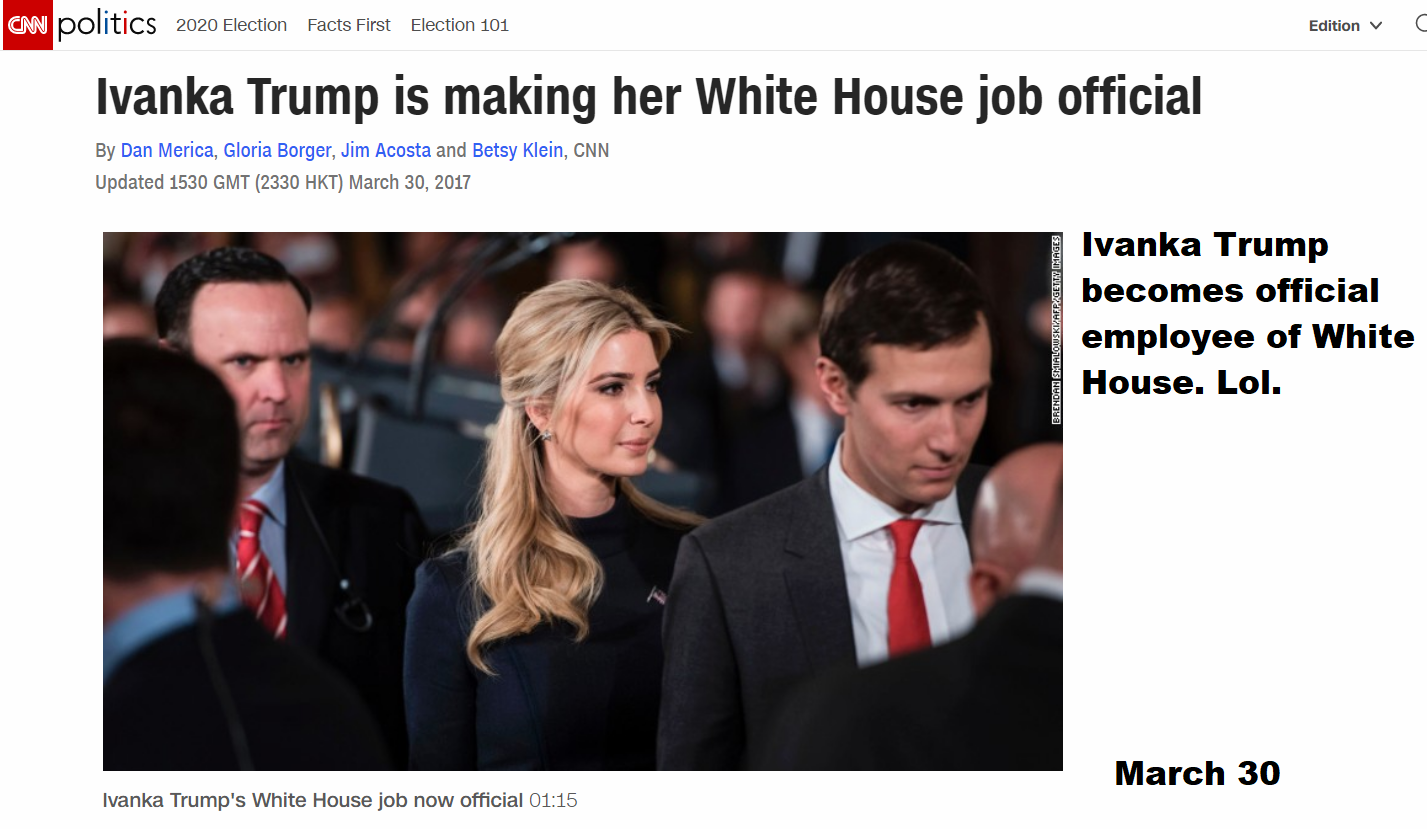Click the red CNN logo

(x=27, y=25)
